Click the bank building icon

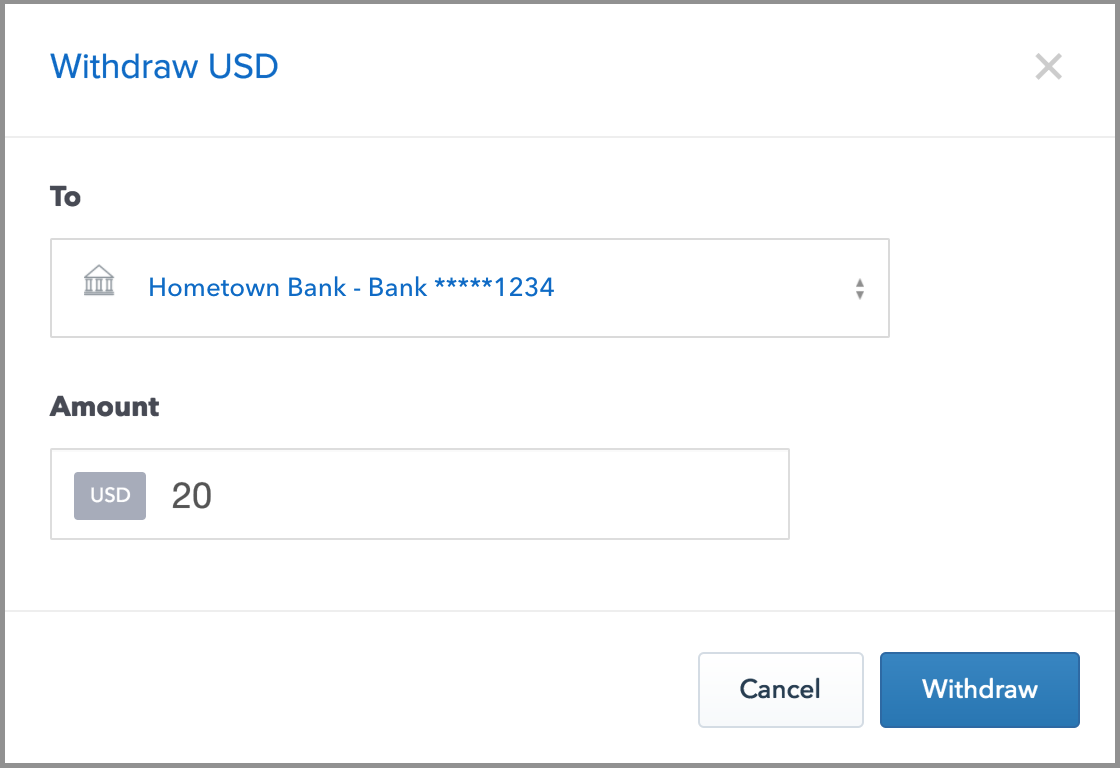coord(98,282)
